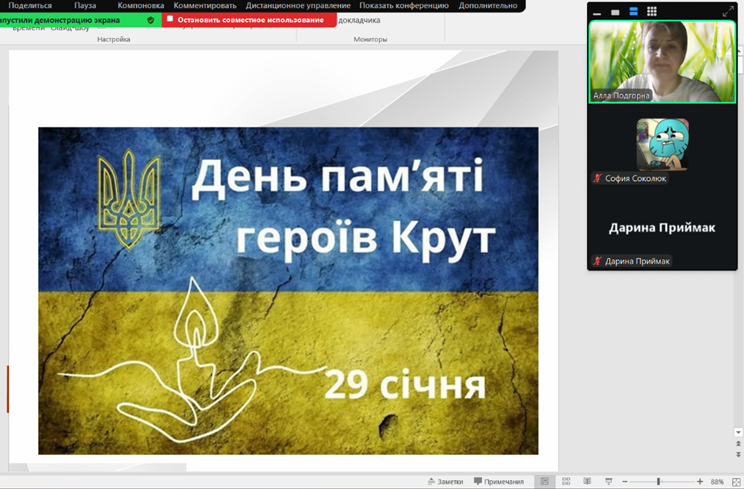
Task: Toggle the Comments pane (Примечания)
Action: click(499, 482)
